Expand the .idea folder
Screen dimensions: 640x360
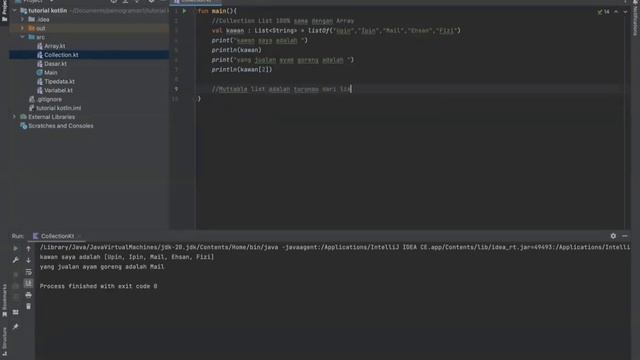22,20
